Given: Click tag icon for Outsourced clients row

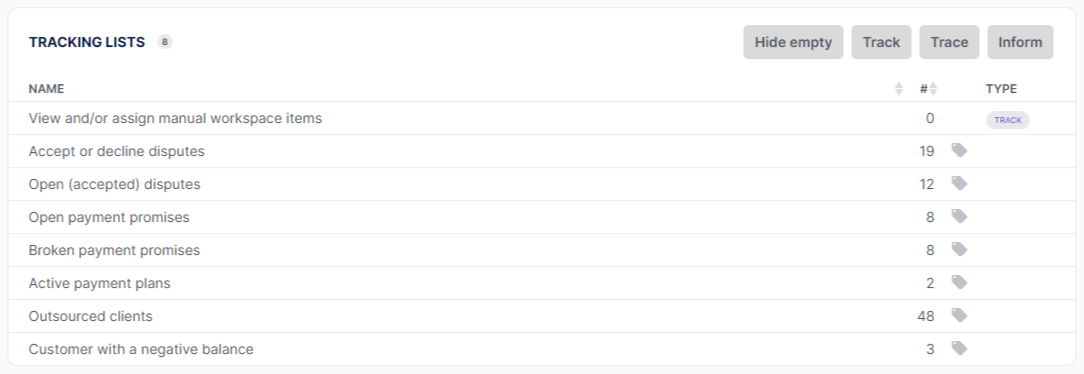Looking at the screenshot, I should point(959,315).
